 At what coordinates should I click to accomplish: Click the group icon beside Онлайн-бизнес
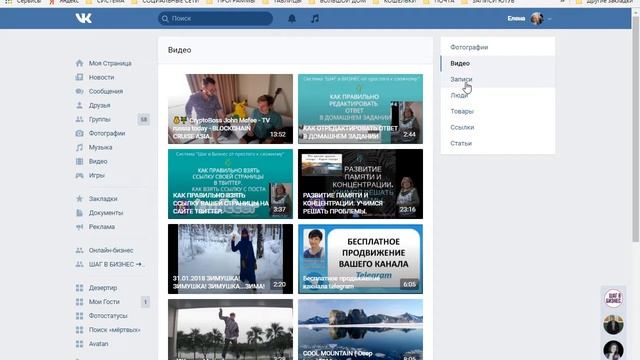(79, 250)
